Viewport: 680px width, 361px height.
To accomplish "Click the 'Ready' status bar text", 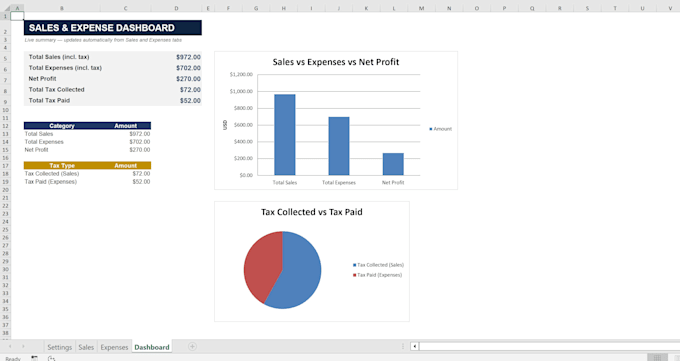I will 13,358.
